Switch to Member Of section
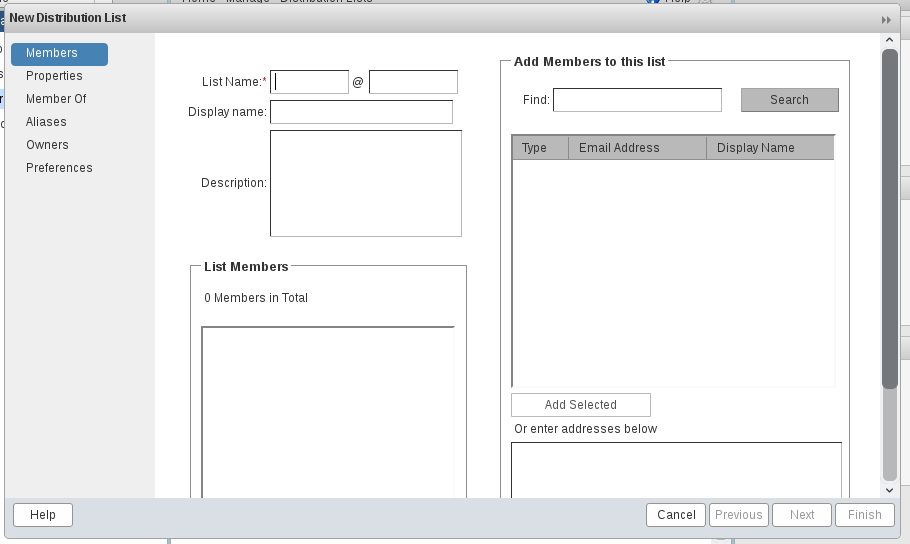 coord(56,99)
